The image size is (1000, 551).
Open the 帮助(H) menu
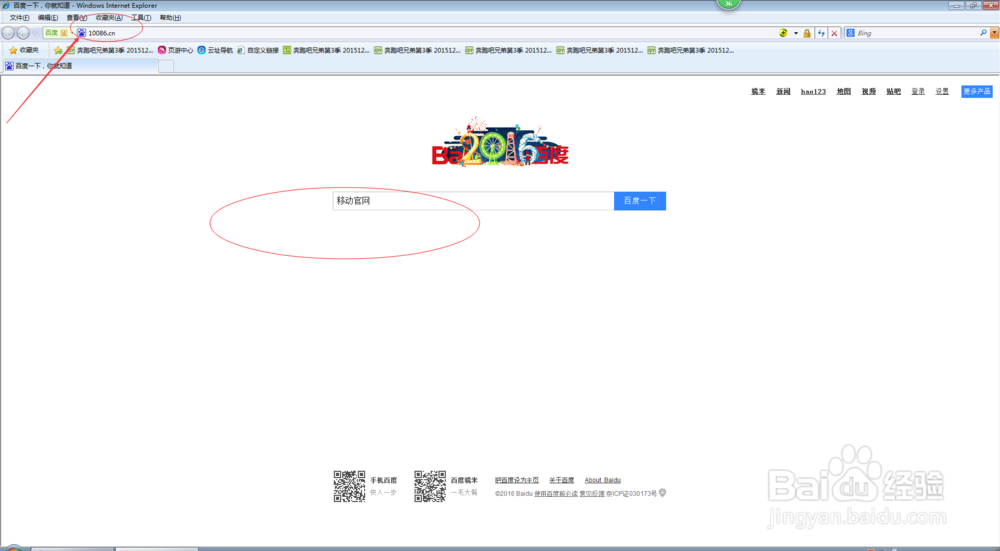(170, 18)
